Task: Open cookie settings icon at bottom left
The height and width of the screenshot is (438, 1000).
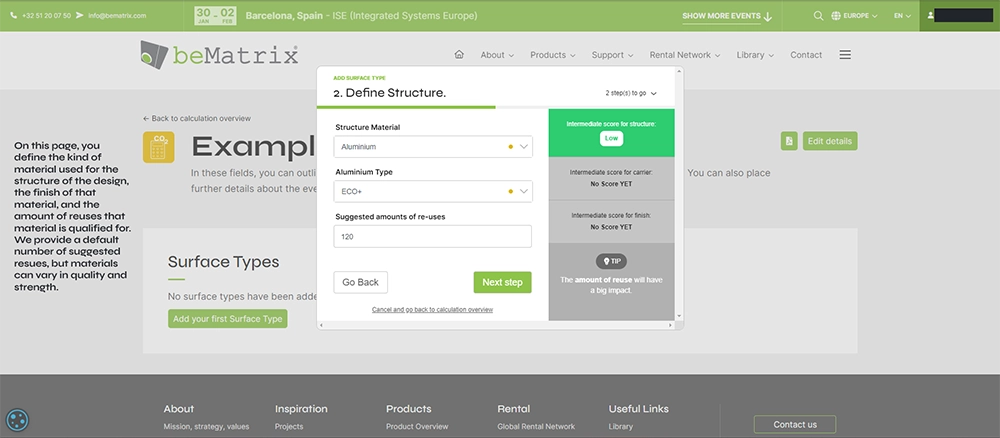Action: click(x=18, y=421)
